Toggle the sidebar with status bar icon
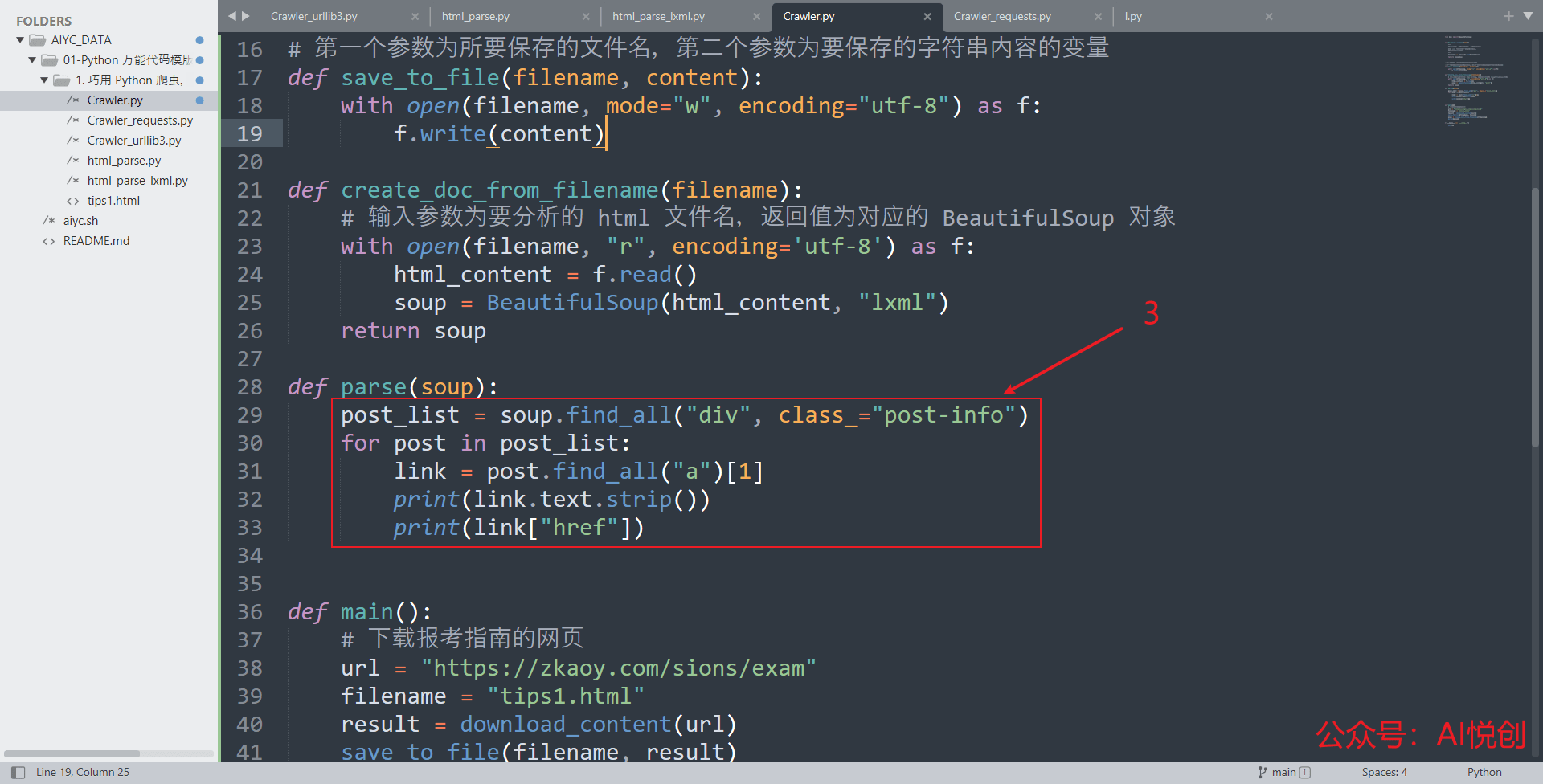Image resolution: width=1543 pixels, height=784 pixels. (x=18, y=773)
